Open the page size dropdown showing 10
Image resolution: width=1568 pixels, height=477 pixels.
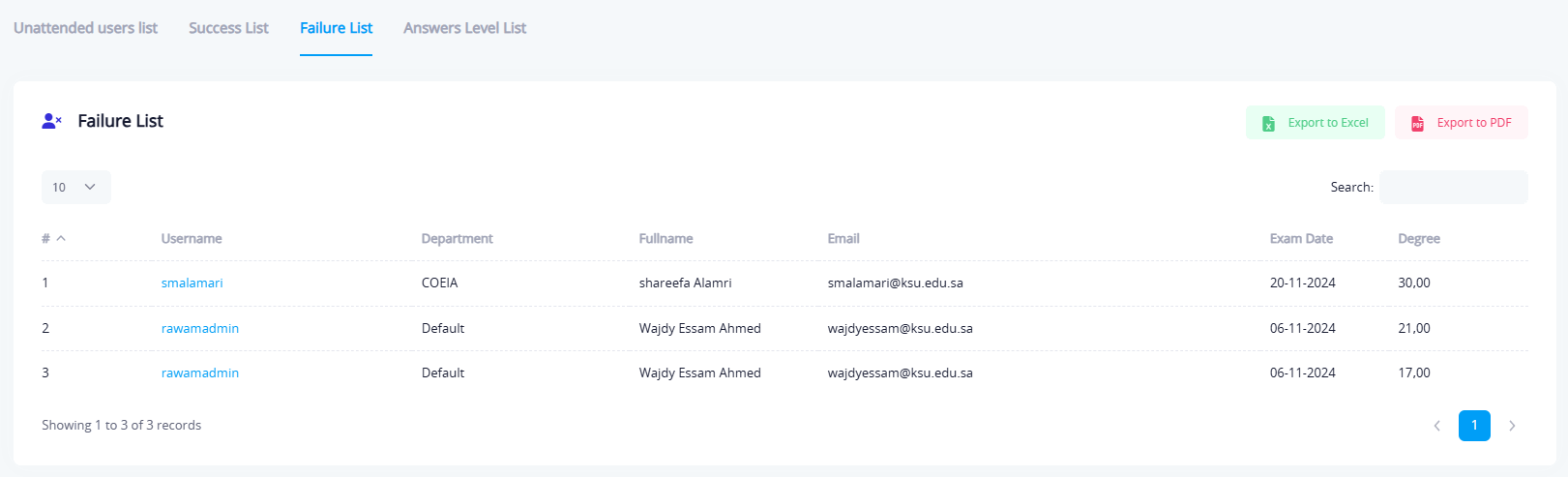tap(75, 187)
